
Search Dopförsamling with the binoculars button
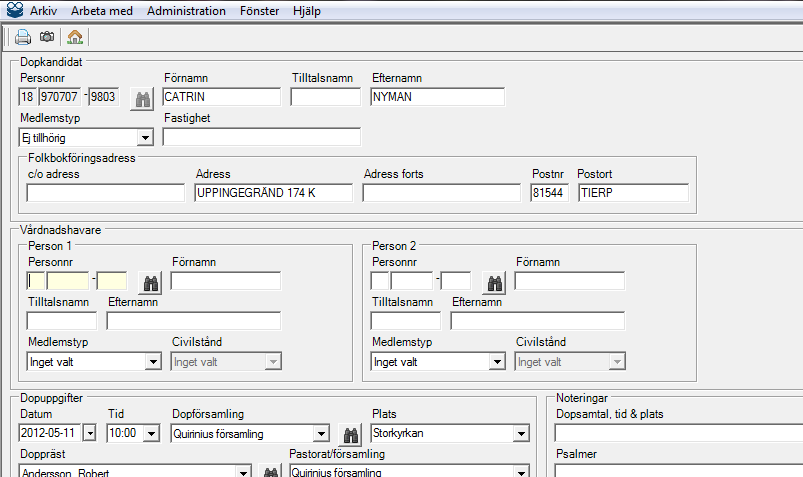[350, 435]
